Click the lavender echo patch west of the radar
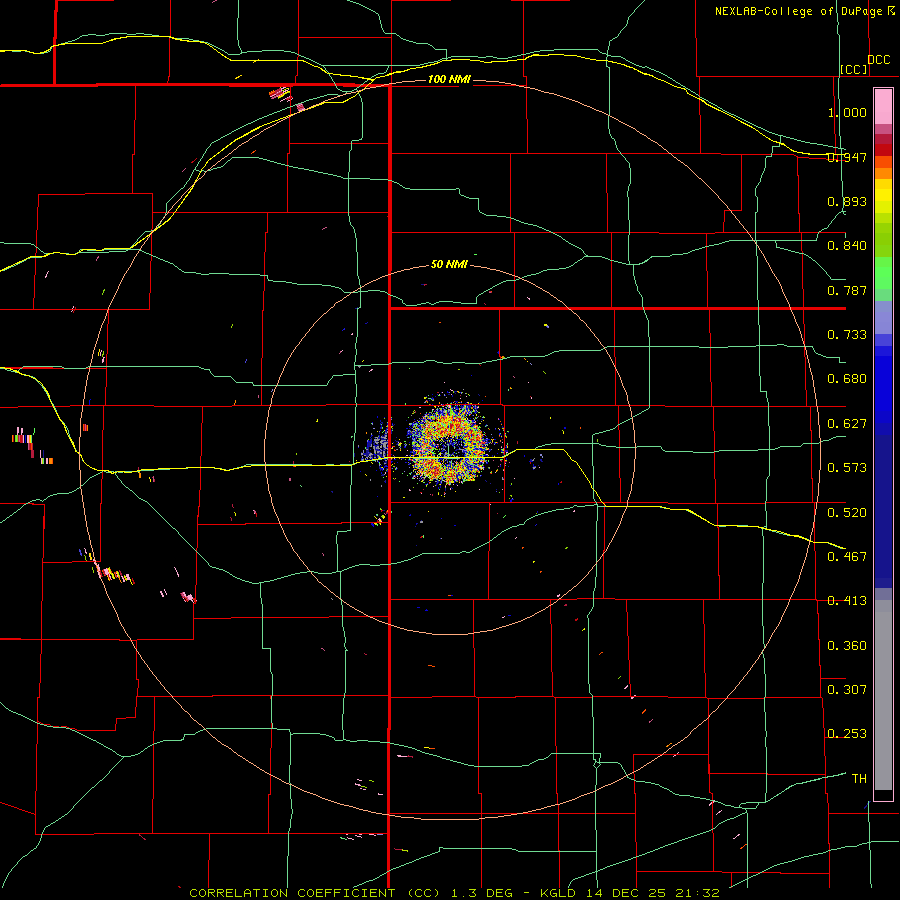The width and height of the screenshot is (900, 900). pyautogui.click(x=377, y=445)
